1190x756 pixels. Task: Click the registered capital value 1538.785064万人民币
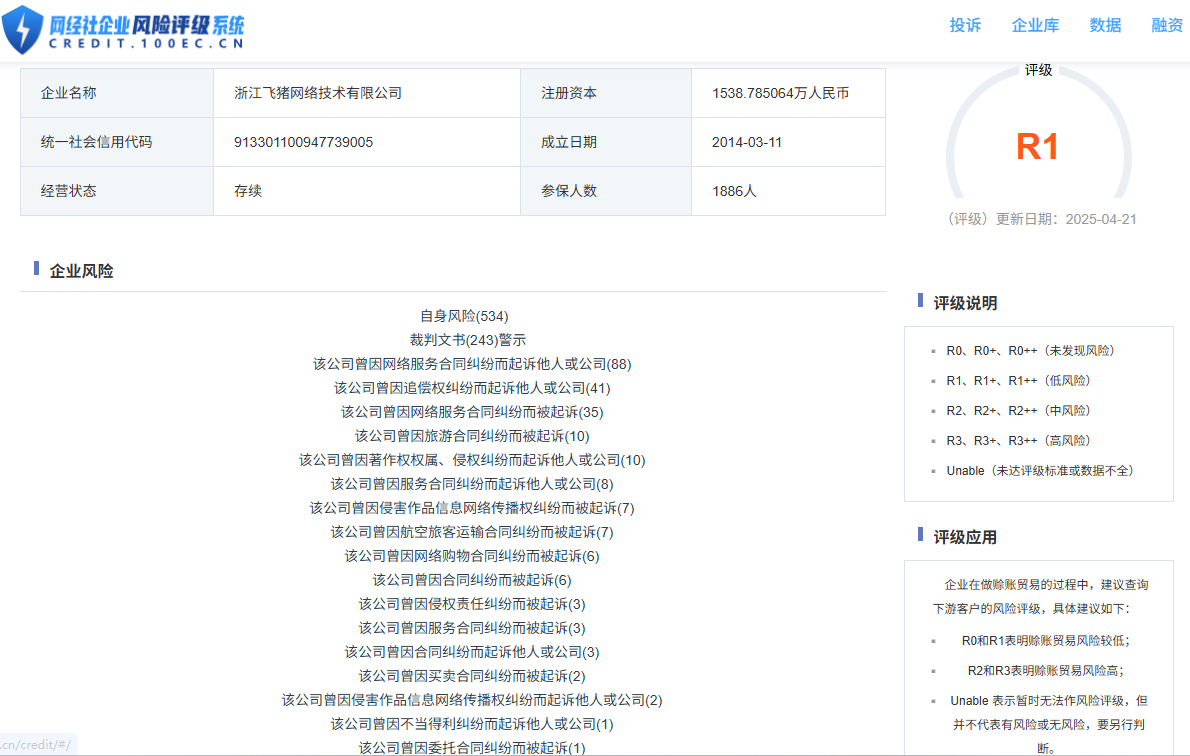(x=780, y=93)
